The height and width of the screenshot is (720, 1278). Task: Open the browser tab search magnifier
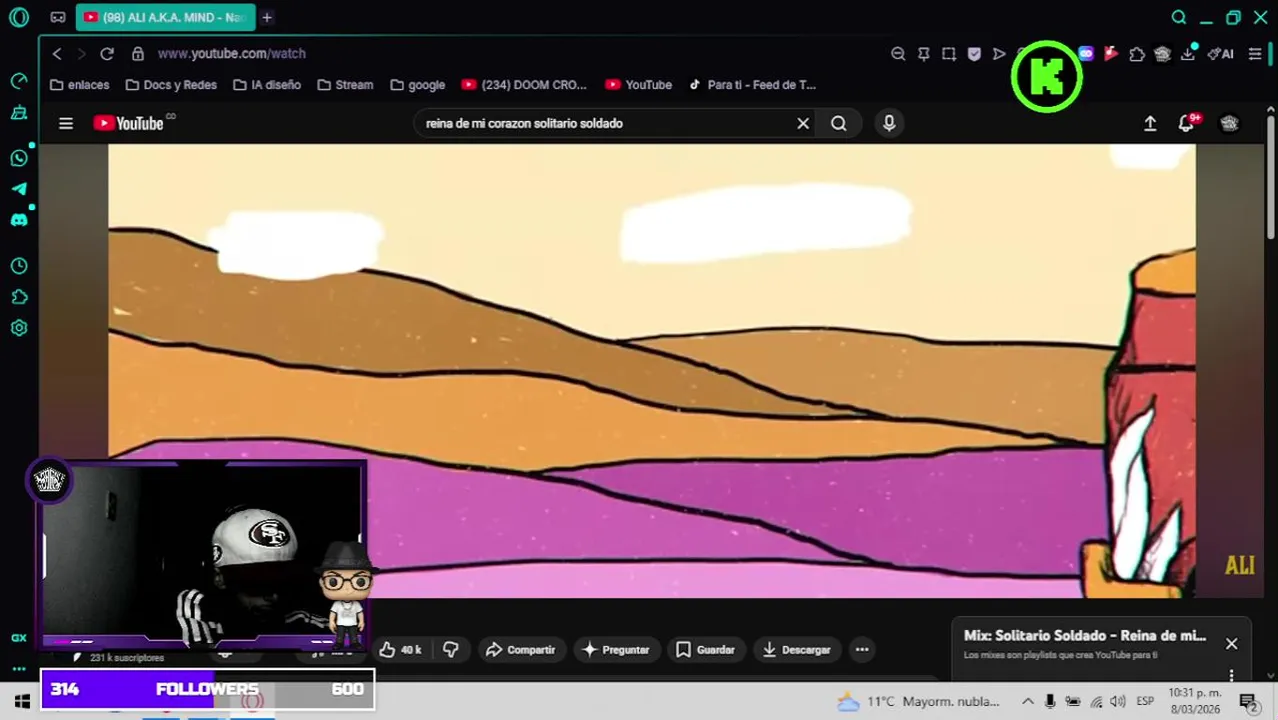coord(1179,17)
